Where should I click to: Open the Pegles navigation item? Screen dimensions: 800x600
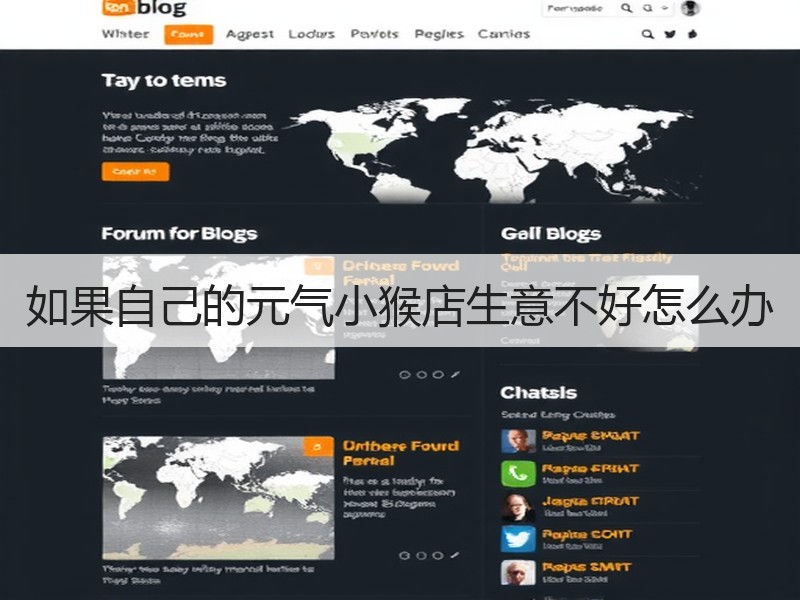point(439,34)
